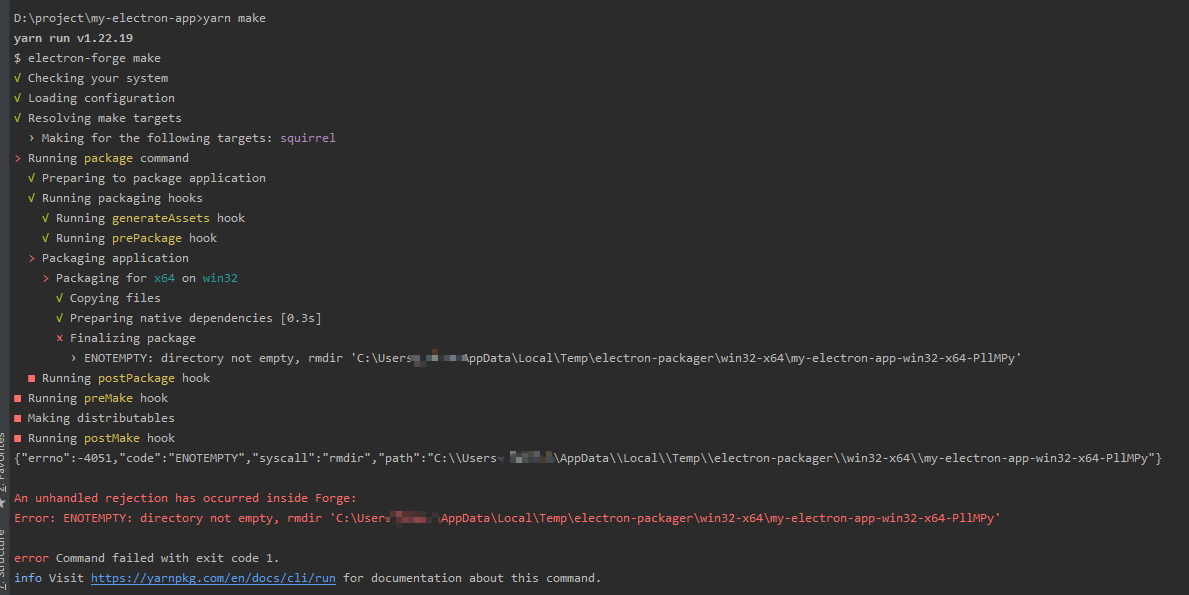Expand the Running package command entry
The height and width of the screenshot is (595, 1189).
point(16,157)
